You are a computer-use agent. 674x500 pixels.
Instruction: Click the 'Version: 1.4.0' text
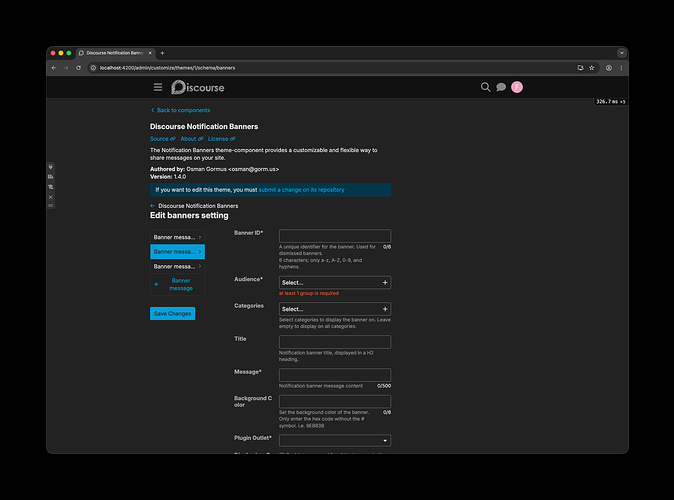coord(168,177)
